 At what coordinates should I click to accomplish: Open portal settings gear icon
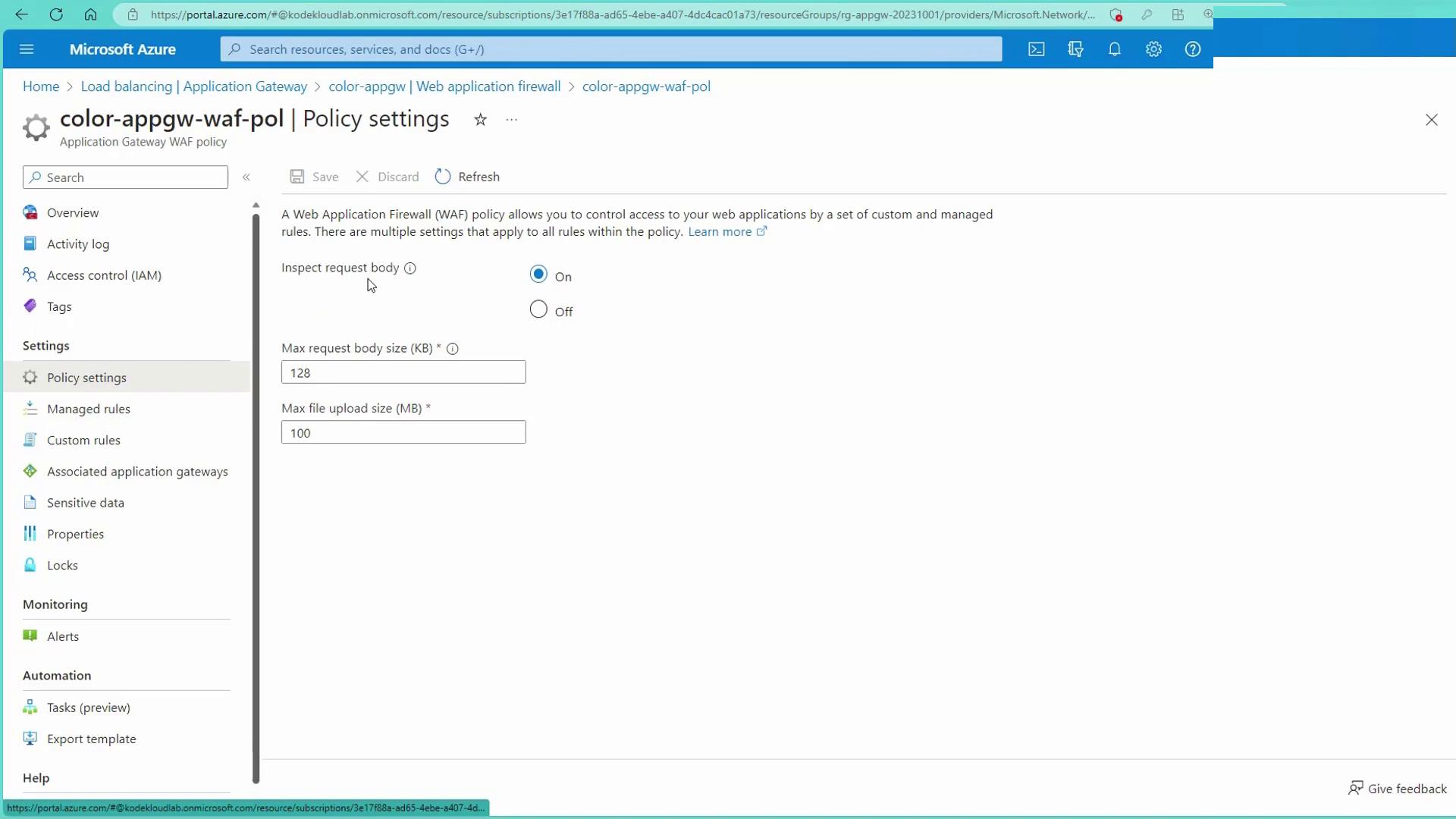click(x=1153, y=49)
